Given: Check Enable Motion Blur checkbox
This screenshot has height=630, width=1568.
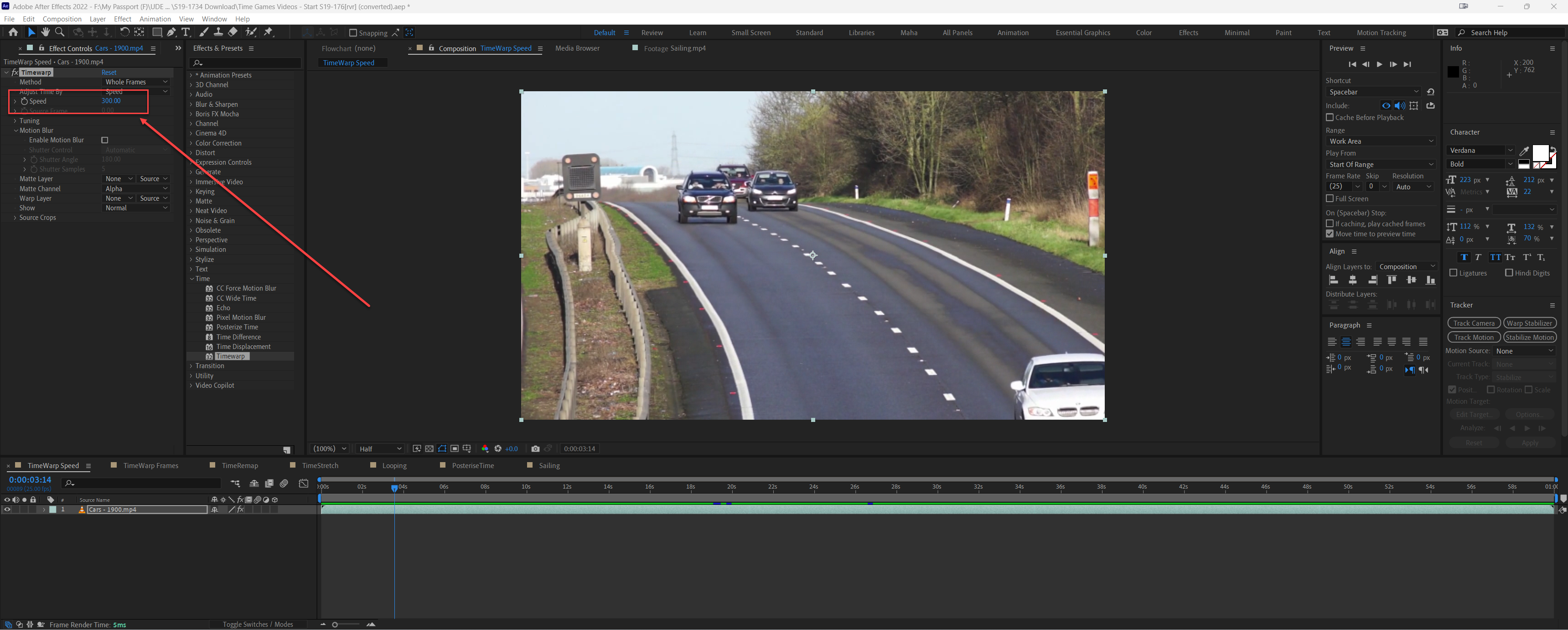Looking at the screenshot, I should tap(105, 140).
